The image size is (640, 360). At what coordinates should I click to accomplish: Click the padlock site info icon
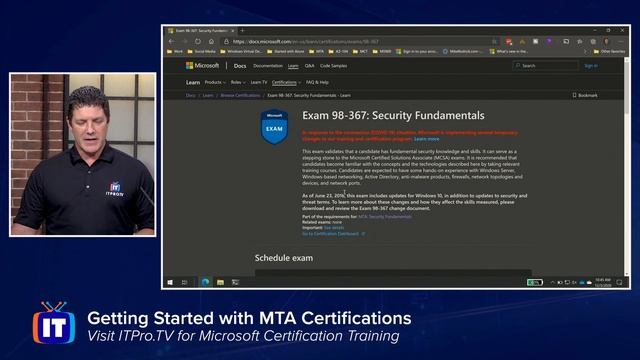point(227,41)
